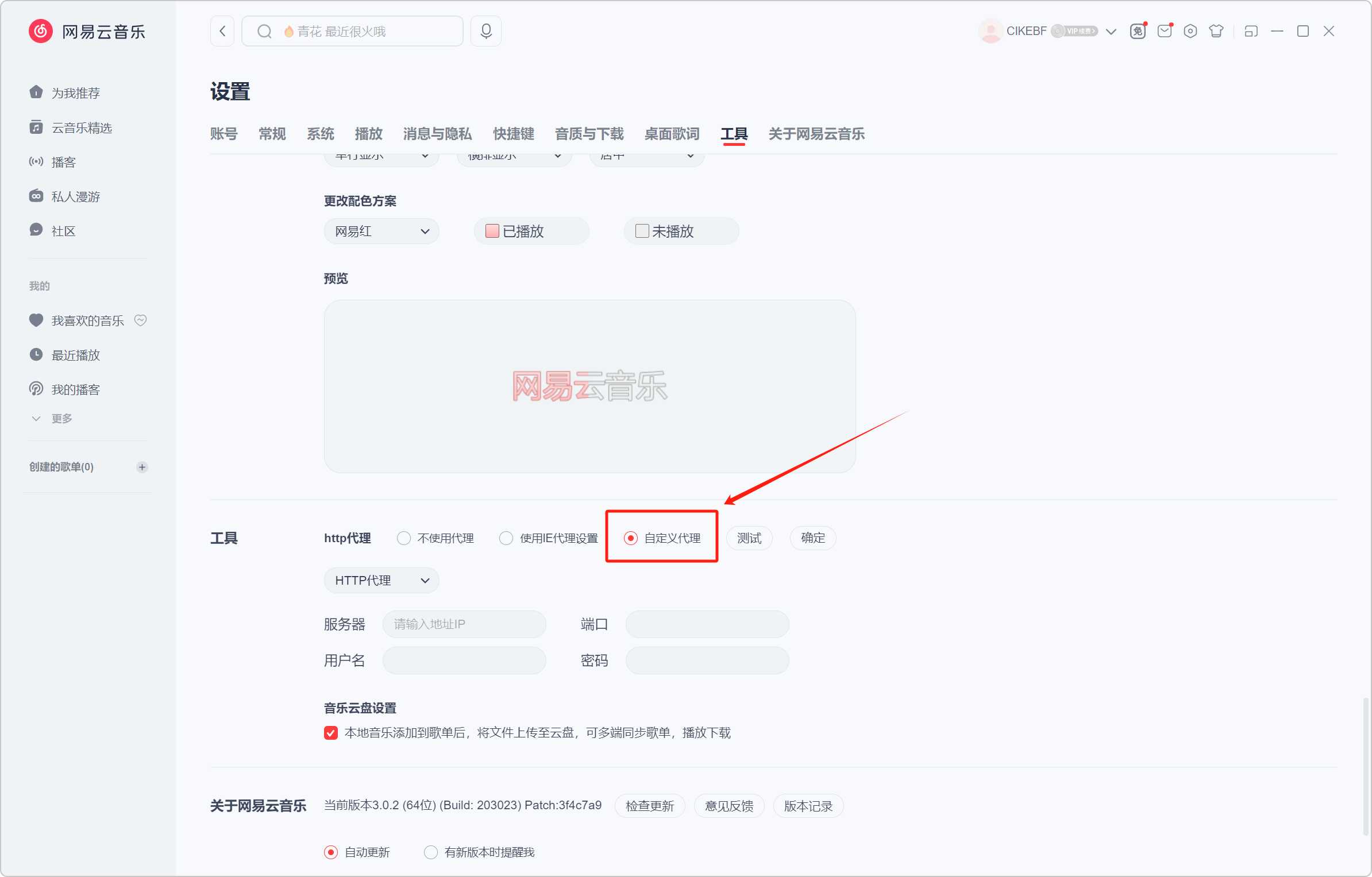Screen dimensions: 1372x877
Task: Click the VIP badge next to username
Action: click(1075, 31)
